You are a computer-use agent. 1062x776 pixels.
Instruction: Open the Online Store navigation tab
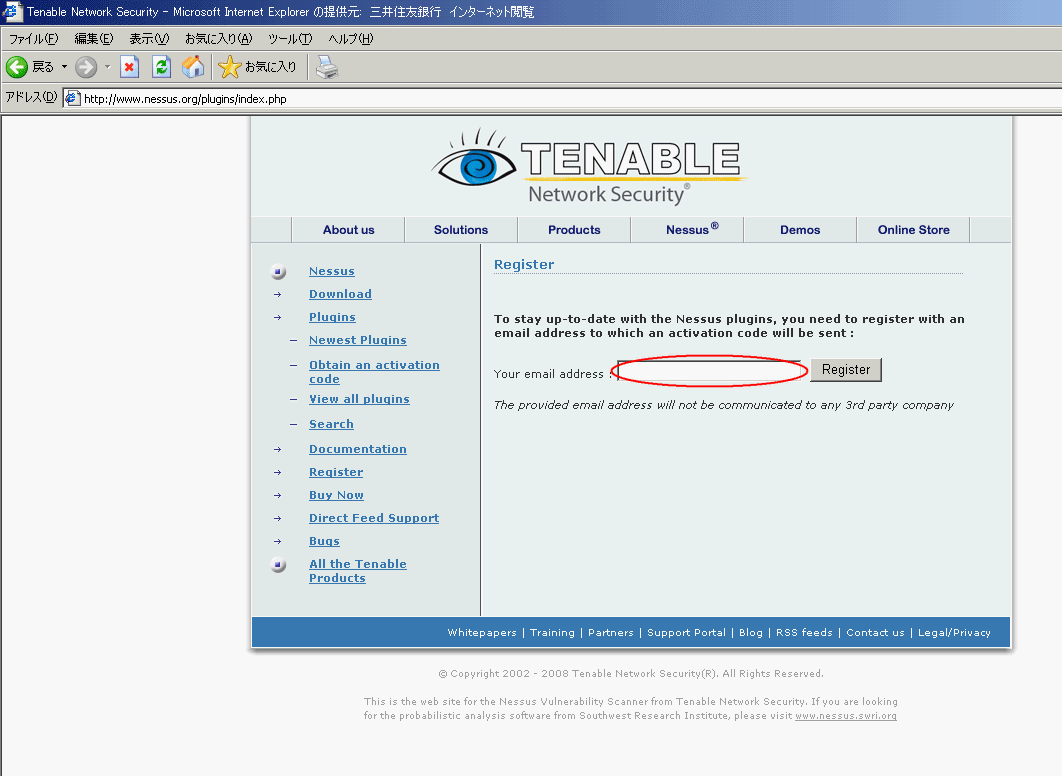click(913, 230)
